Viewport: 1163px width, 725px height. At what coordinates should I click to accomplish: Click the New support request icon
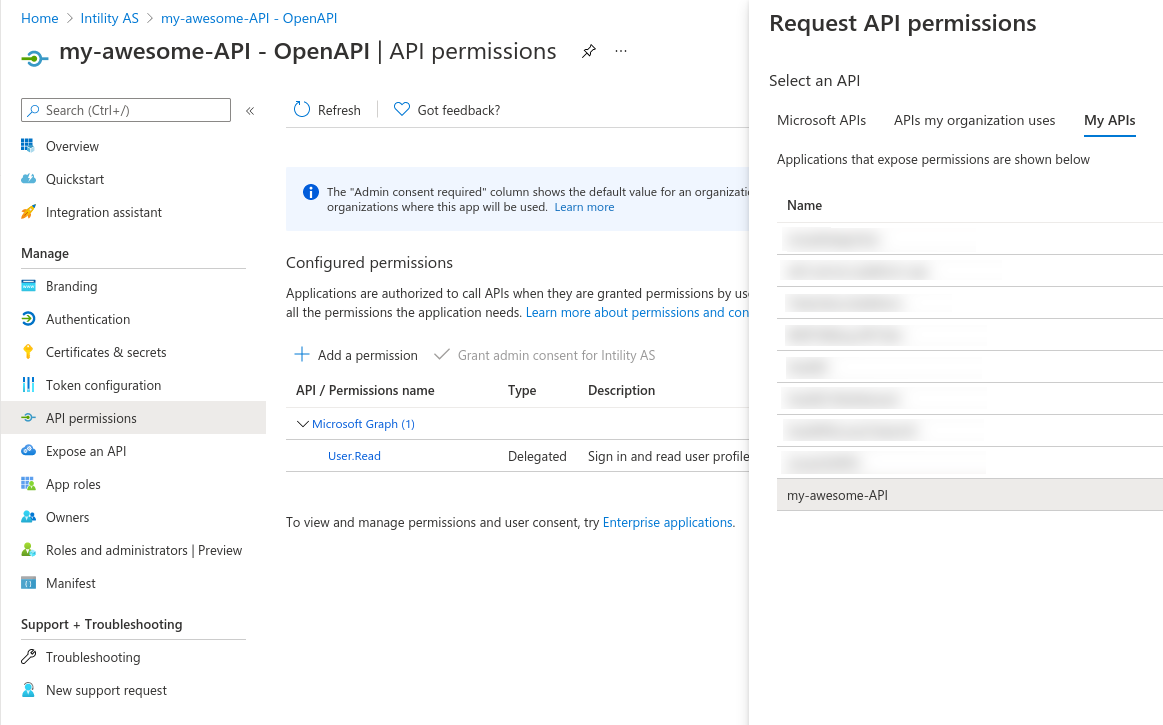click(x=28, y=690)
